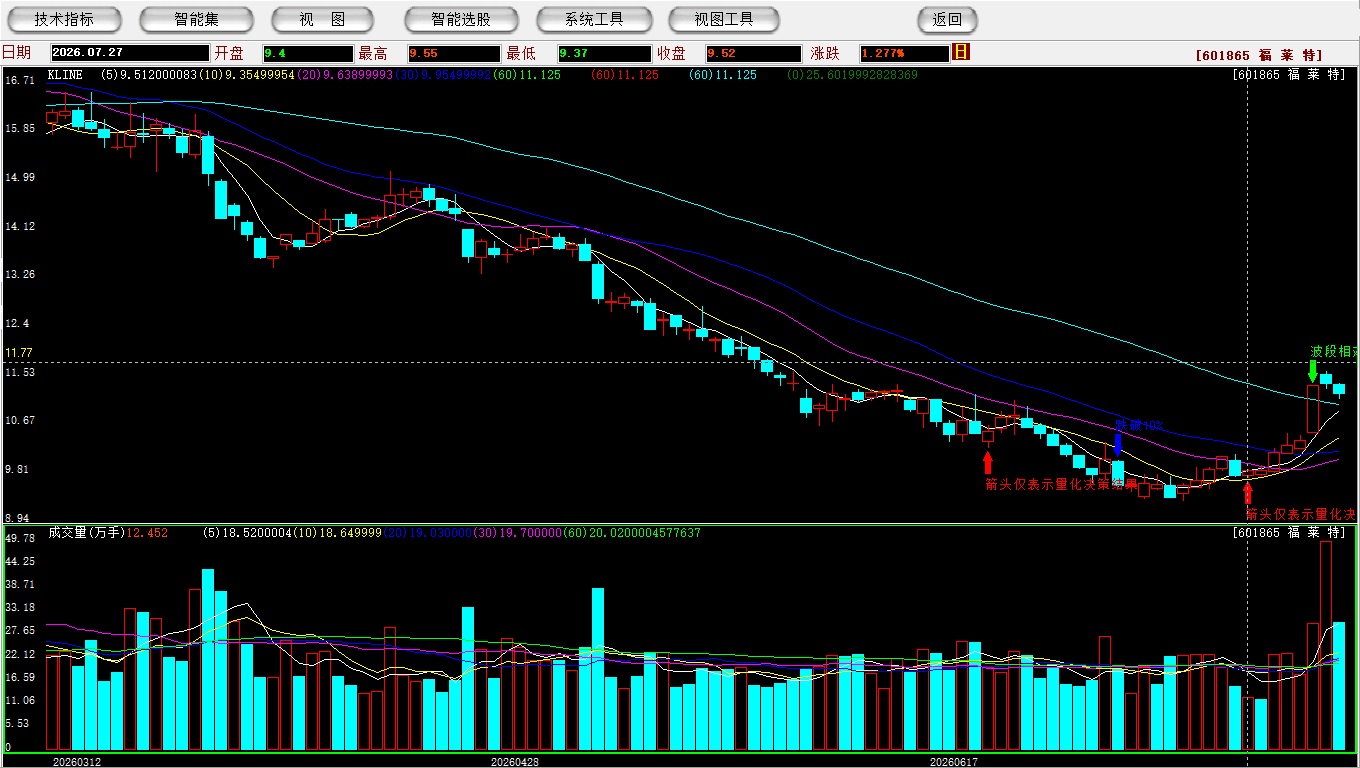Click the date label 20260428
The width and height of the screenshot is (1360, 768).
(x=515, y=761)
